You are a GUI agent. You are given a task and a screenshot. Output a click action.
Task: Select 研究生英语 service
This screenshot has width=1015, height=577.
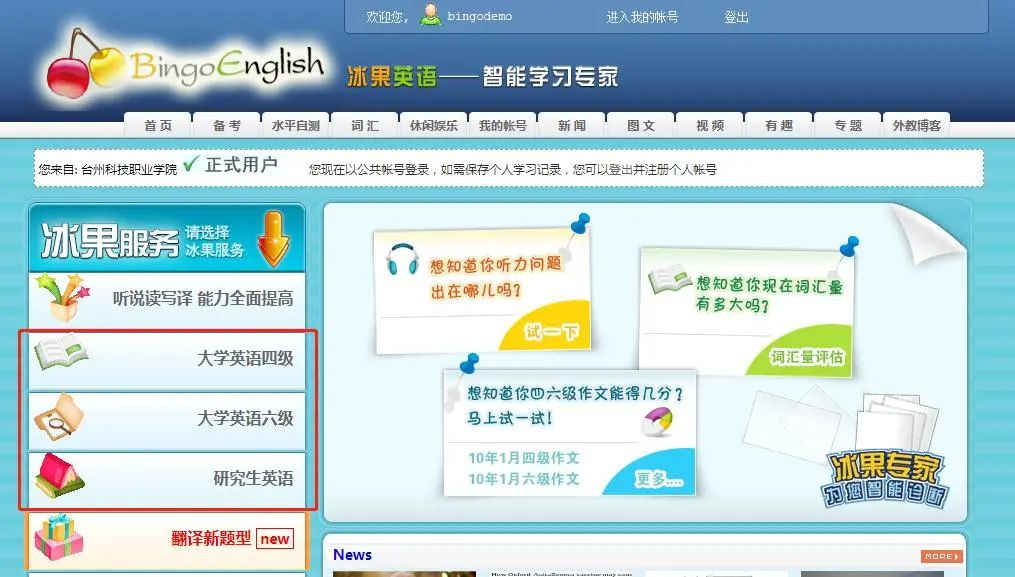(167, 479)
